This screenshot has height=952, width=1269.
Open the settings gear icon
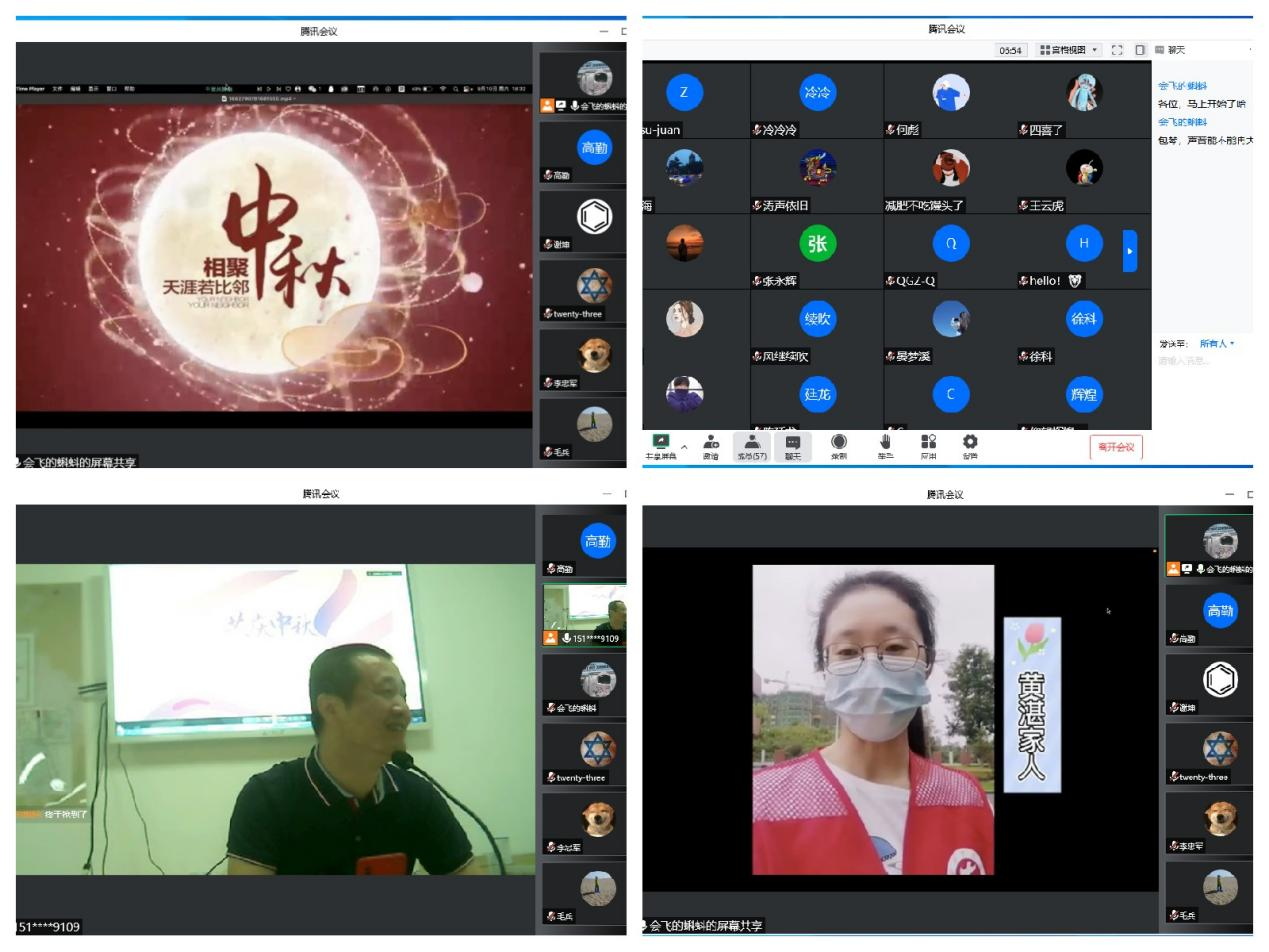(x=970, y=445)
